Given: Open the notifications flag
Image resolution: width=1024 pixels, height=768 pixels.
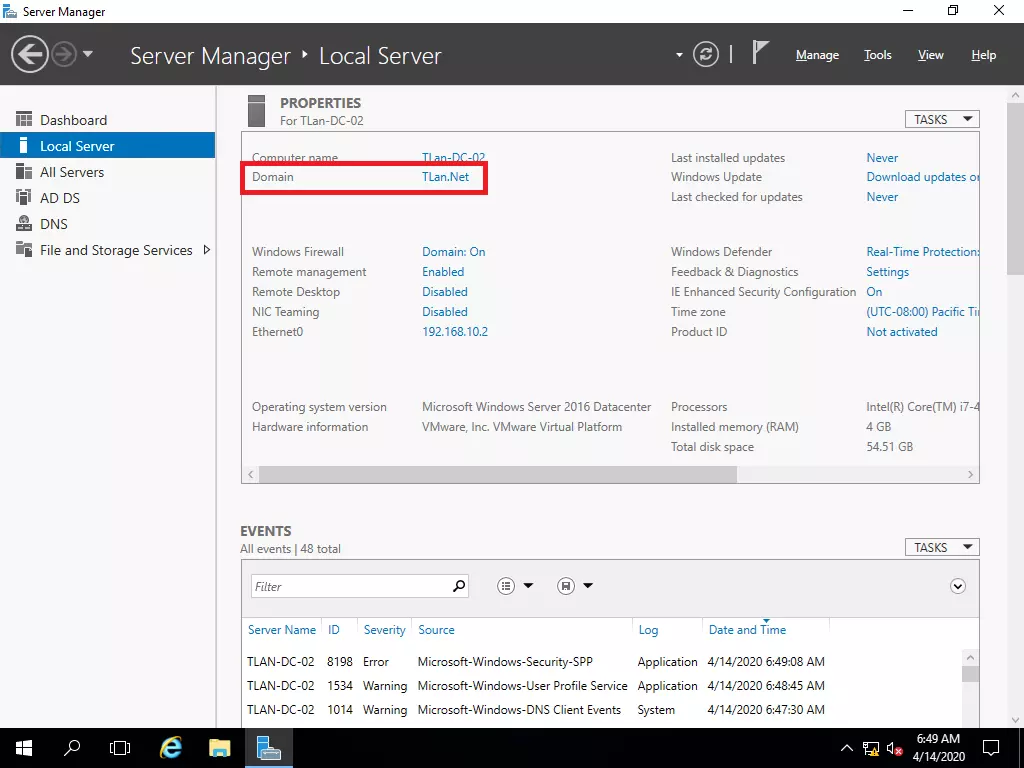Looking at the screenshot, I should 760,52.
